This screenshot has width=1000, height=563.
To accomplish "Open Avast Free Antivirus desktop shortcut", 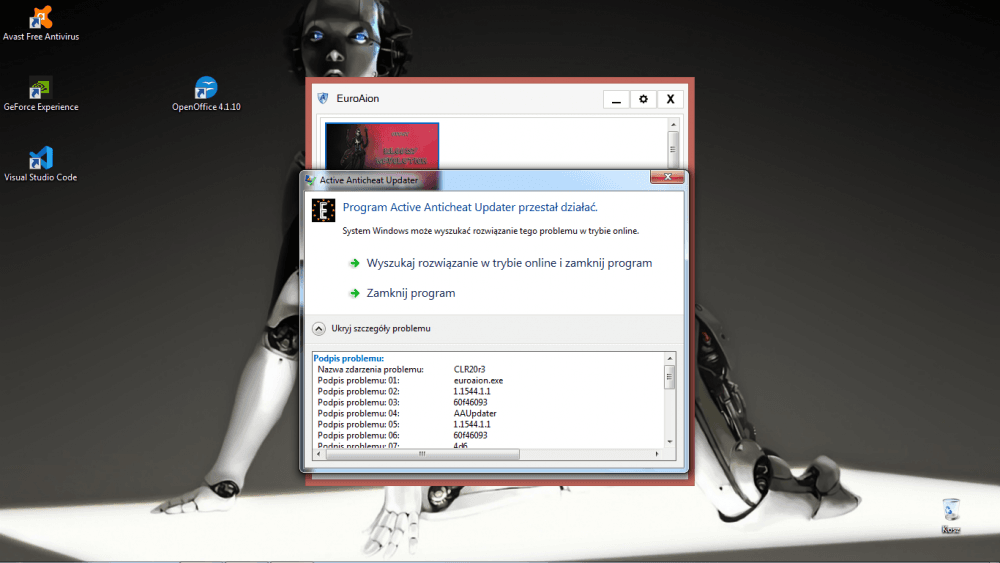I will pyautogui.click(x=41, y=18).
